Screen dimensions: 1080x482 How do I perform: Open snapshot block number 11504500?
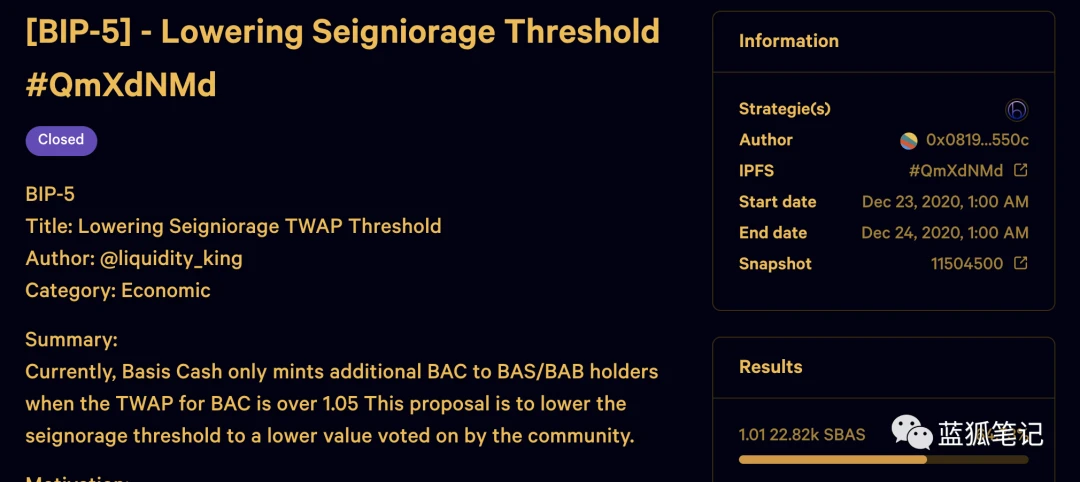coord(967,264)
